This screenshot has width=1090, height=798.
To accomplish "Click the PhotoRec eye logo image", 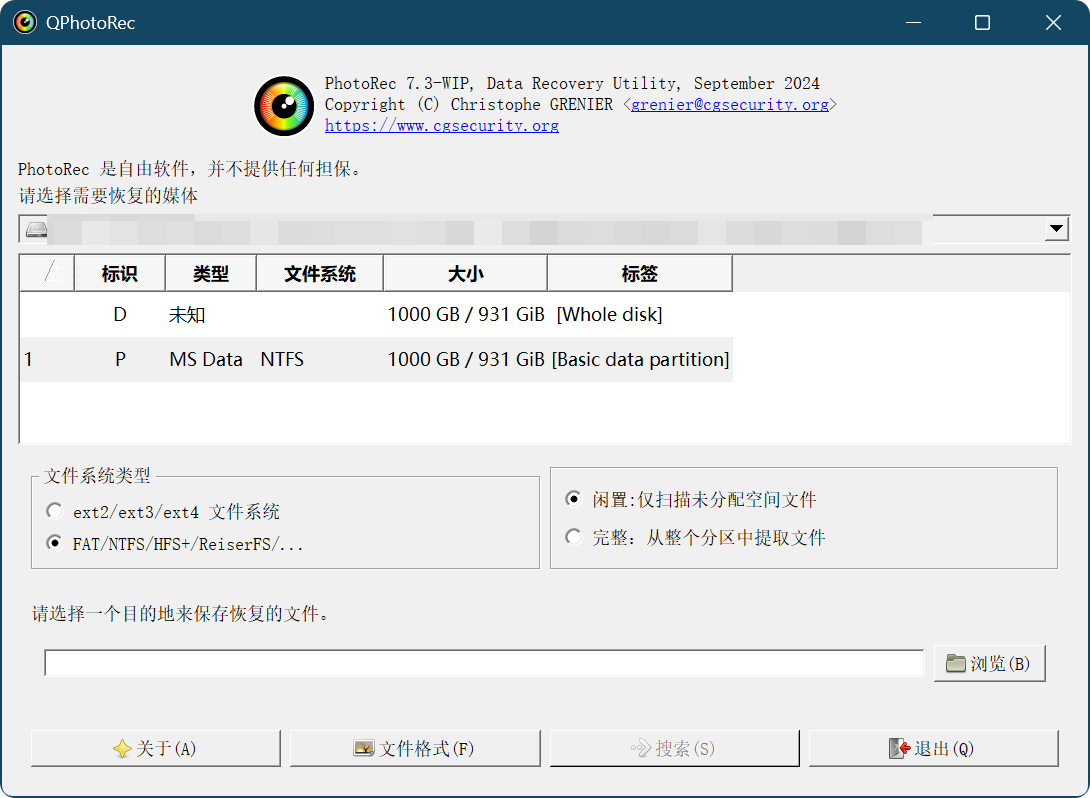I will 284,106.
